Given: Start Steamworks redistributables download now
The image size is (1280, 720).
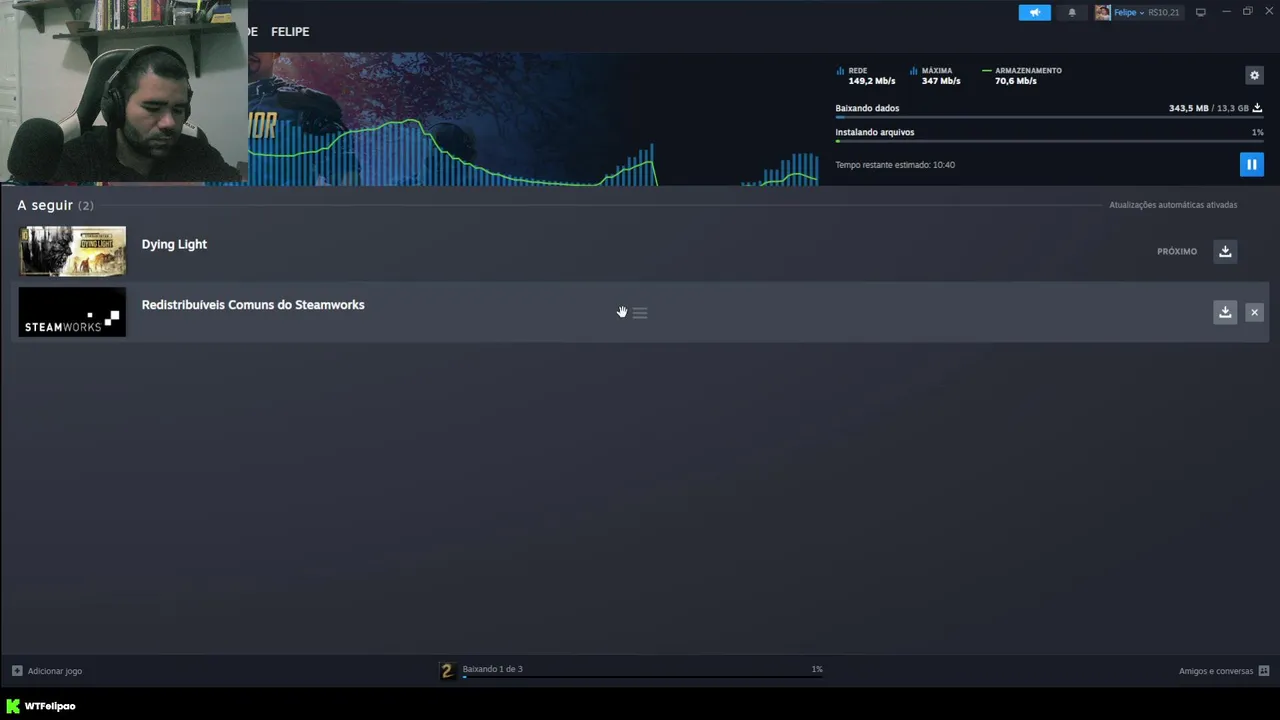Looking at the screenshot, I should point(1225,312).
